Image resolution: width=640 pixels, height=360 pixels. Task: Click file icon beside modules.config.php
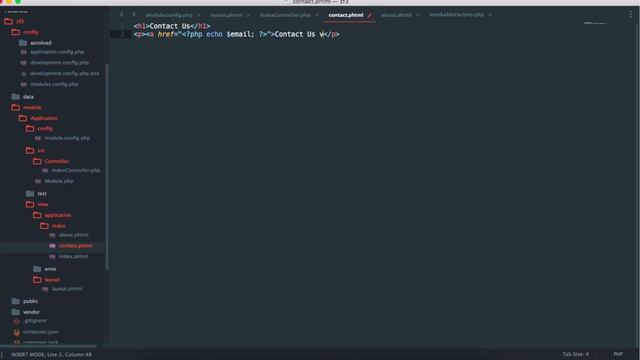24,84
